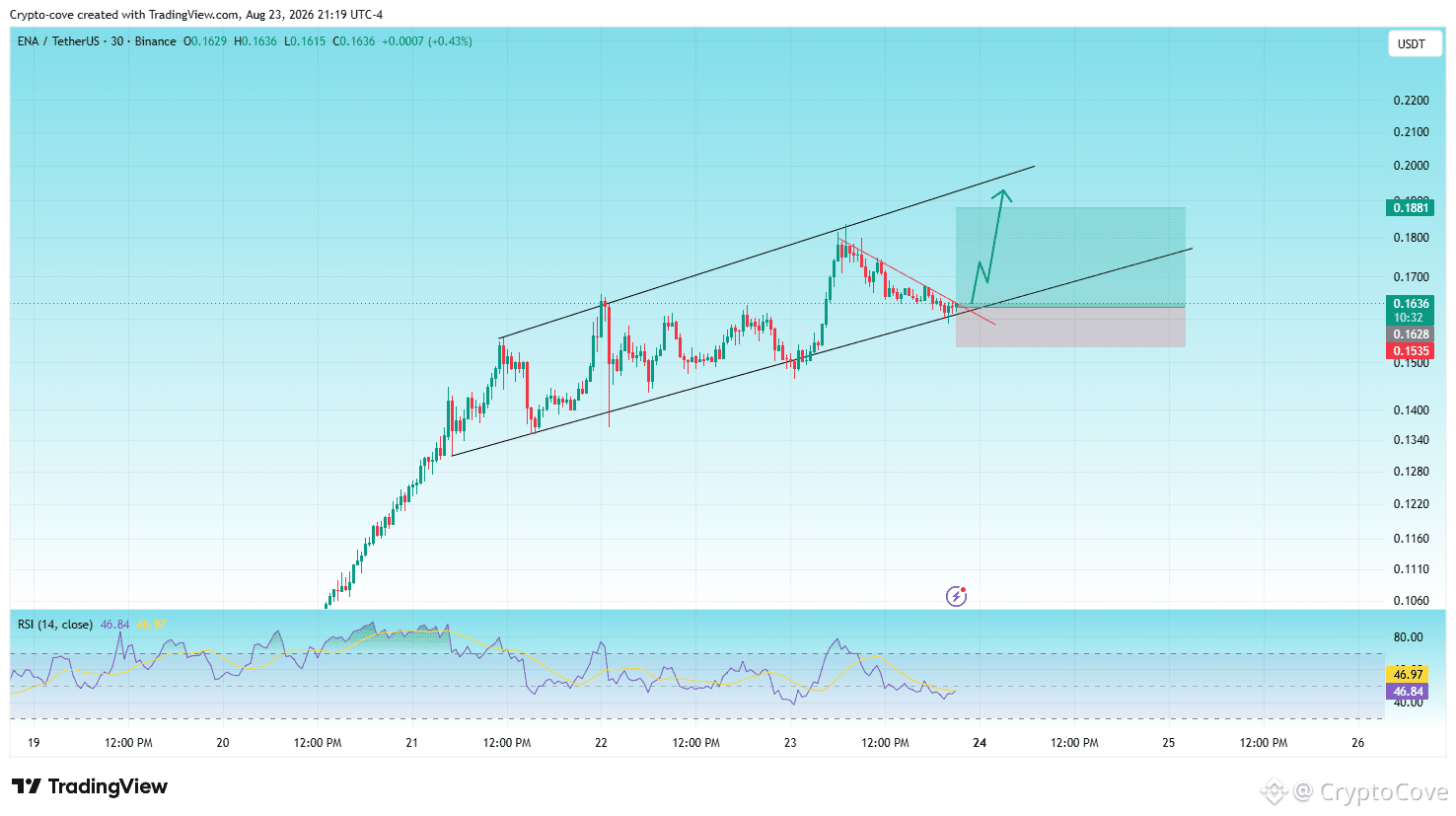Select the 0.1340 price axis tick
Screen dimensions: 1456x816
(1411, 440)
